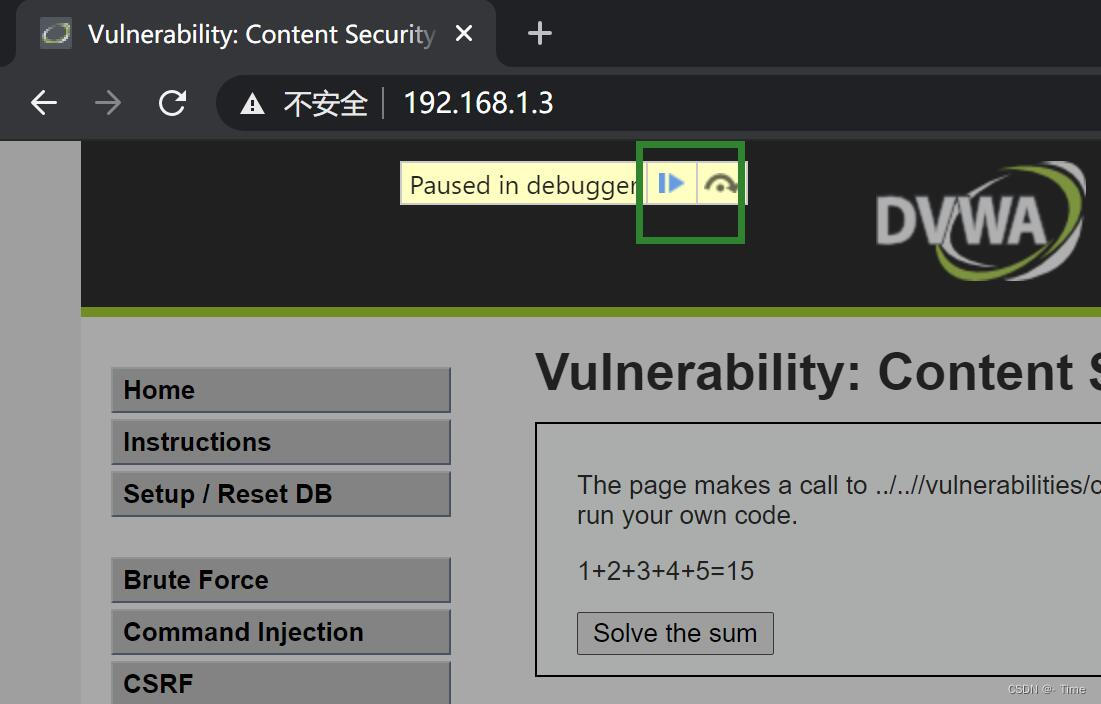Click the DVWA logo

pos(978,221)
